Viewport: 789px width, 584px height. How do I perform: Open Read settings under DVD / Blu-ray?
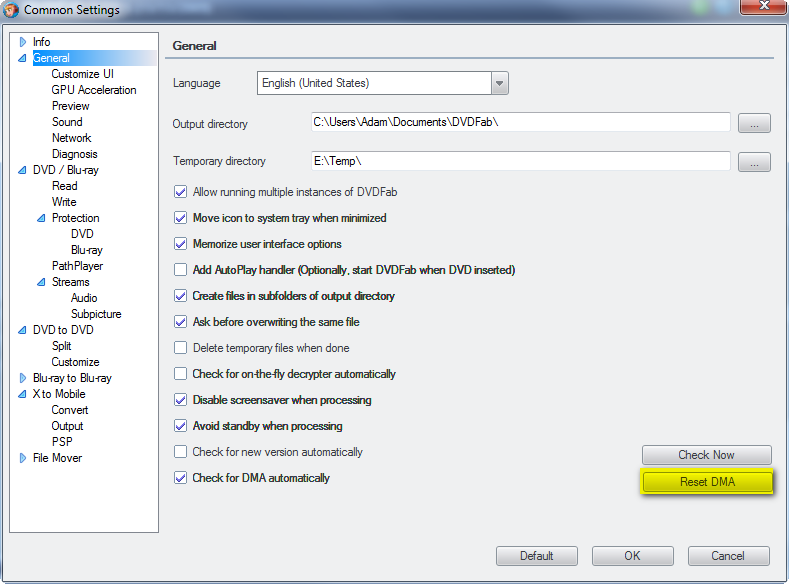[x=64, y=186]
